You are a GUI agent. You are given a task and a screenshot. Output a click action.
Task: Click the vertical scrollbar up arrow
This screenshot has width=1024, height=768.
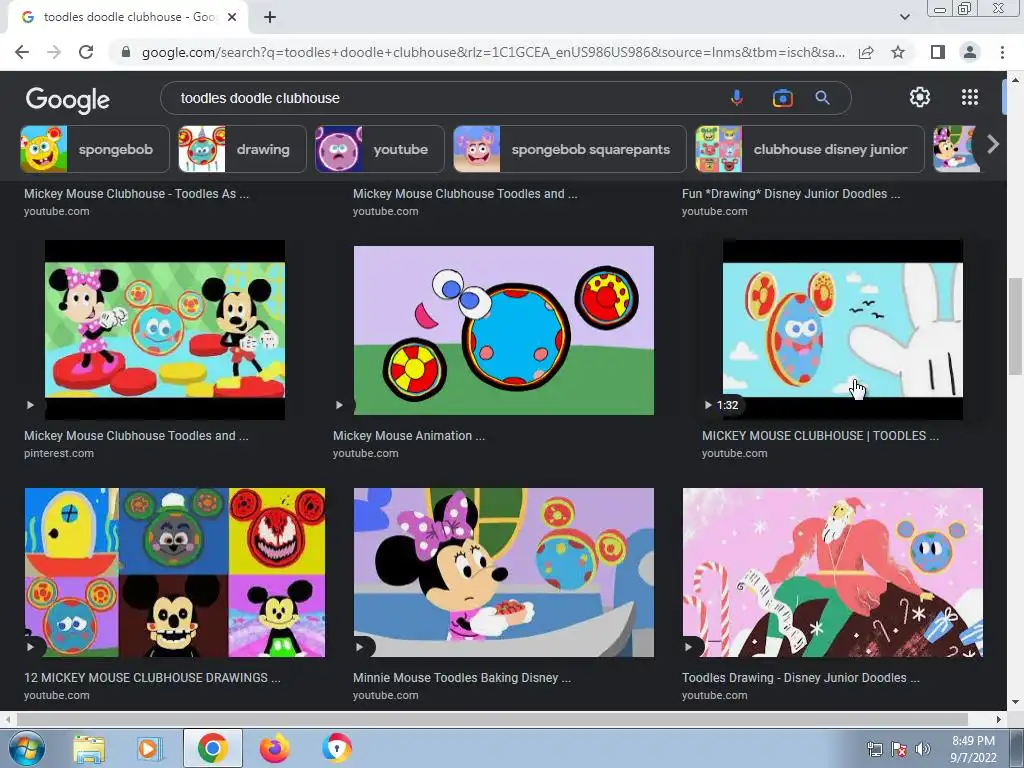pyautogui.click(x=1015, y=79)
